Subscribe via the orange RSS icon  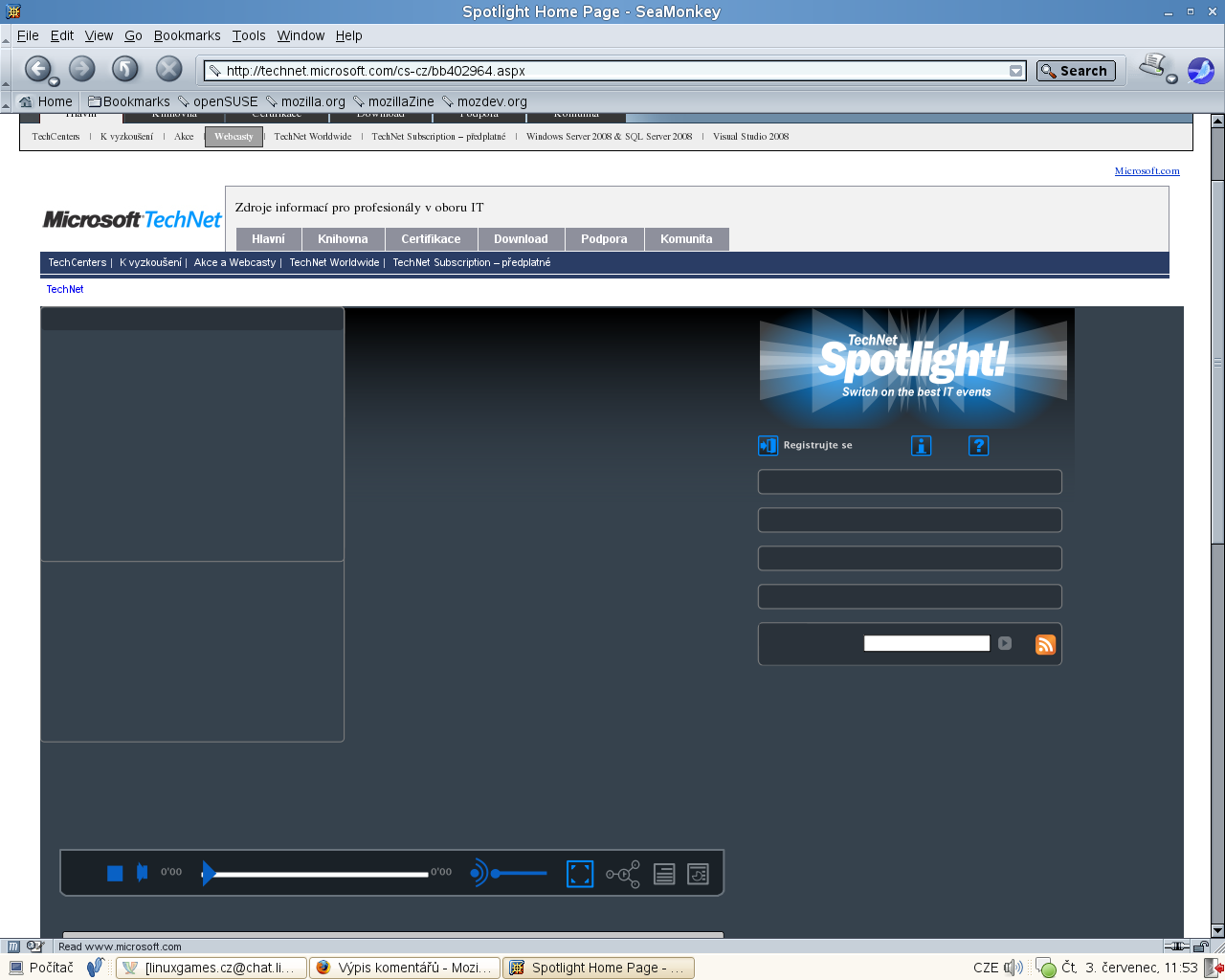coord(1045,644)
